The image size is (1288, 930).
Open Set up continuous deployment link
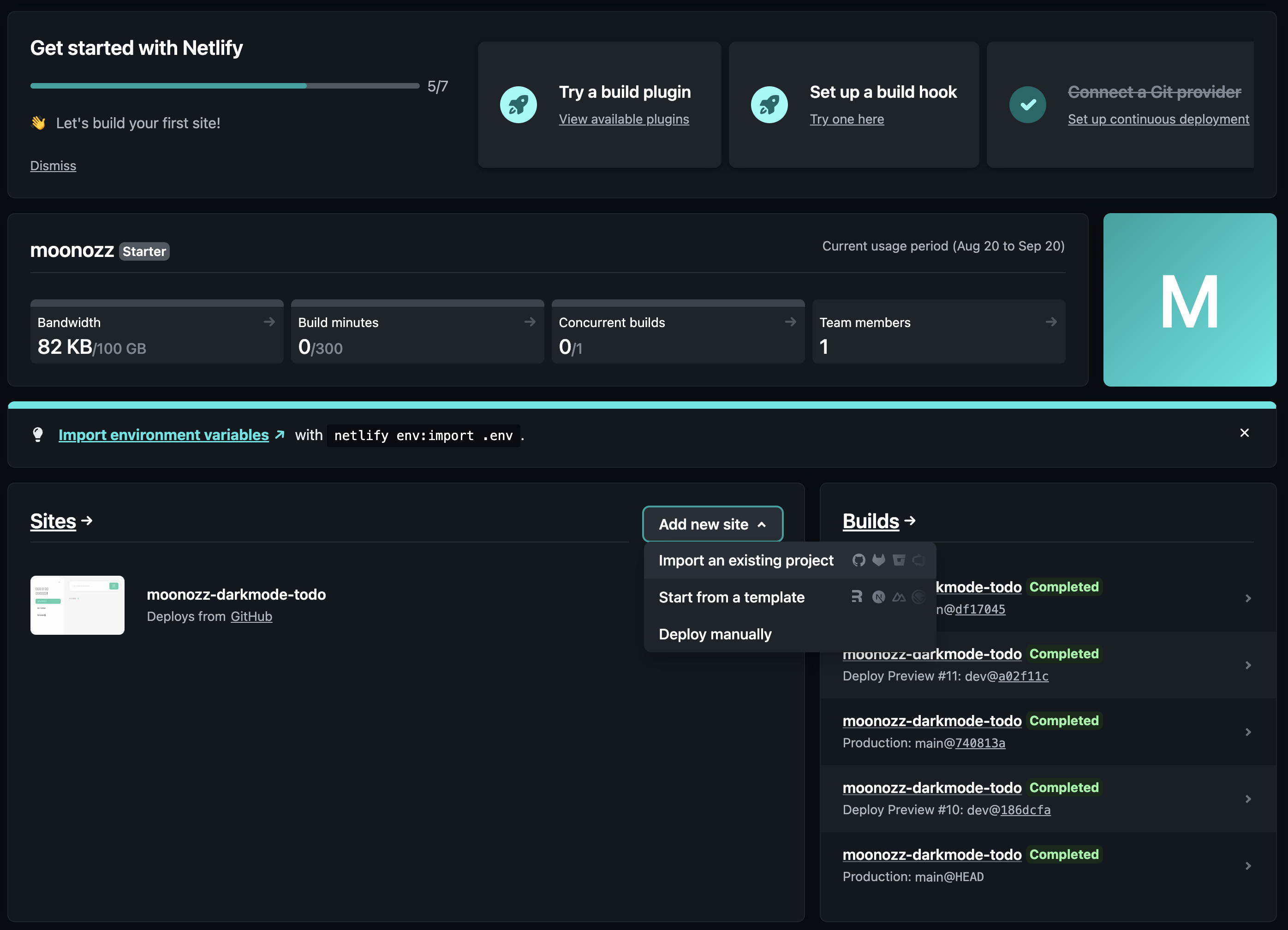1158,119
